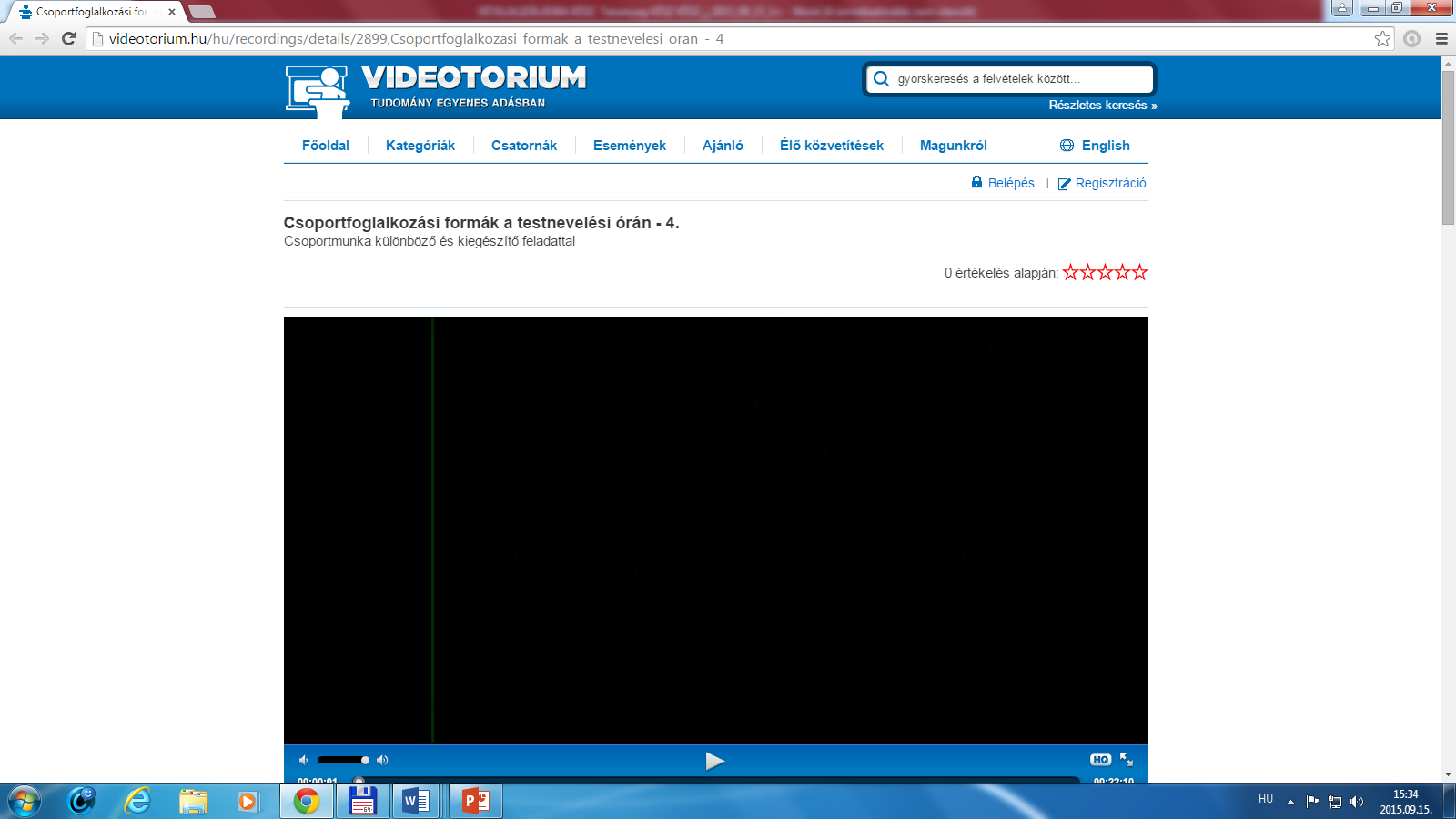Rate the video three stars
This screenshot has width=1456, height=819.
1105,272
